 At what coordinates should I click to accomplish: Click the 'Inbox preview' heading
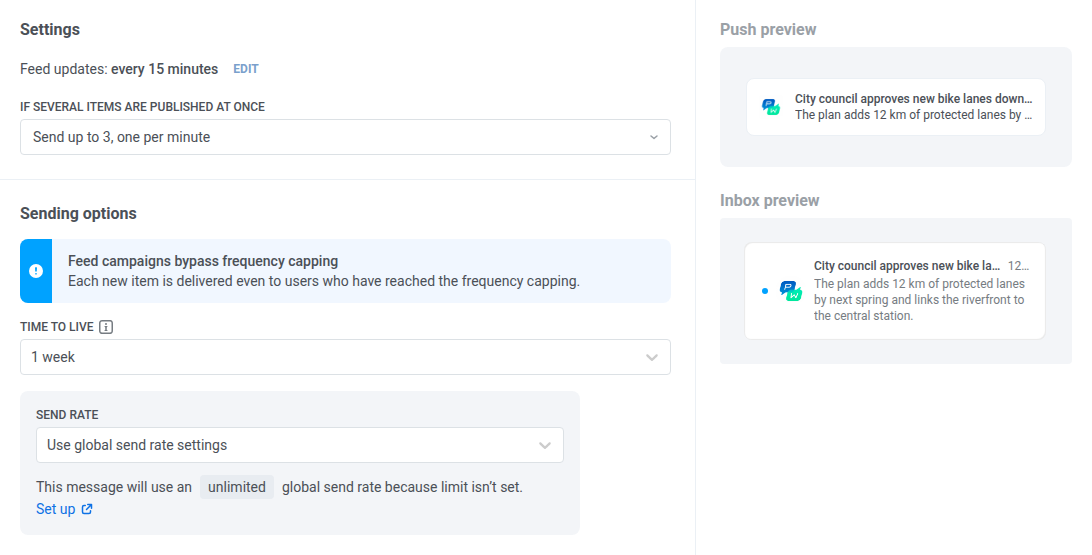pyautogui.click(x=770, y=201)
